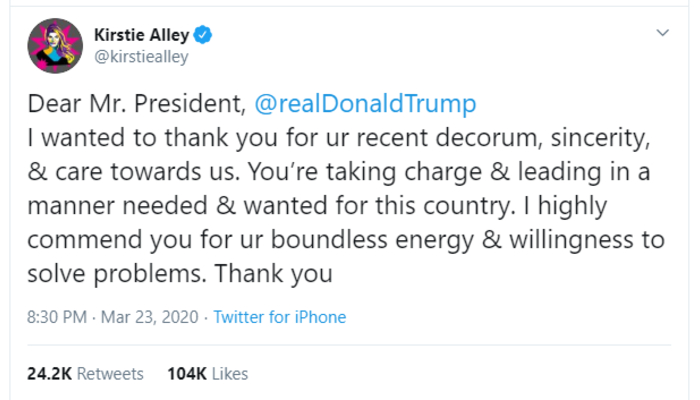
Task: Visit the @kirstiealley handle
Action: pos(141,57)
